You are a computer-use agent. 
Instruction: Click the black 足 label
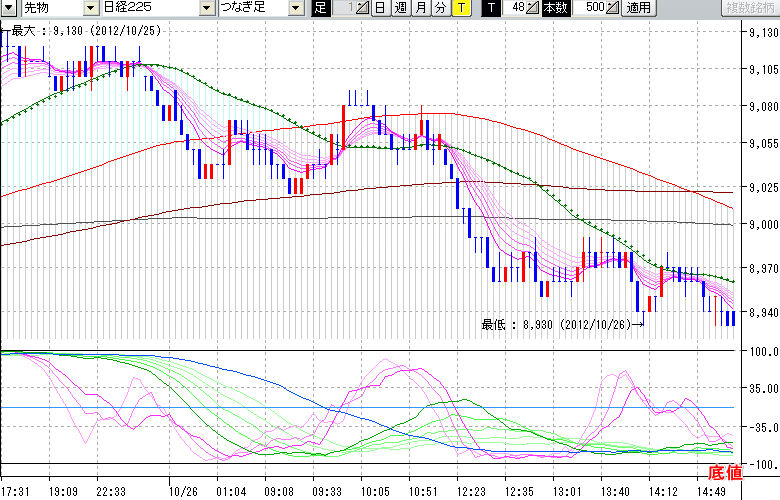click(x=320, y=8)
